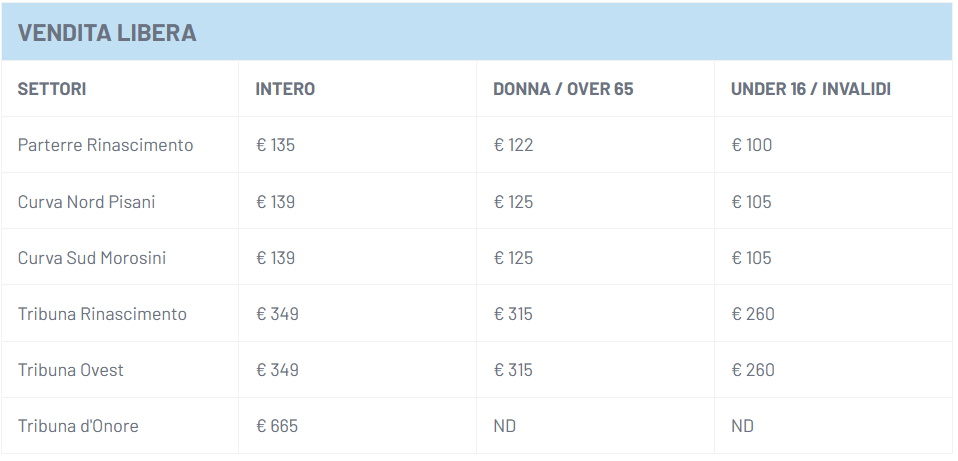
Task: Click Tribuna Ovest full price € 349
Action: tap(277, 370)
